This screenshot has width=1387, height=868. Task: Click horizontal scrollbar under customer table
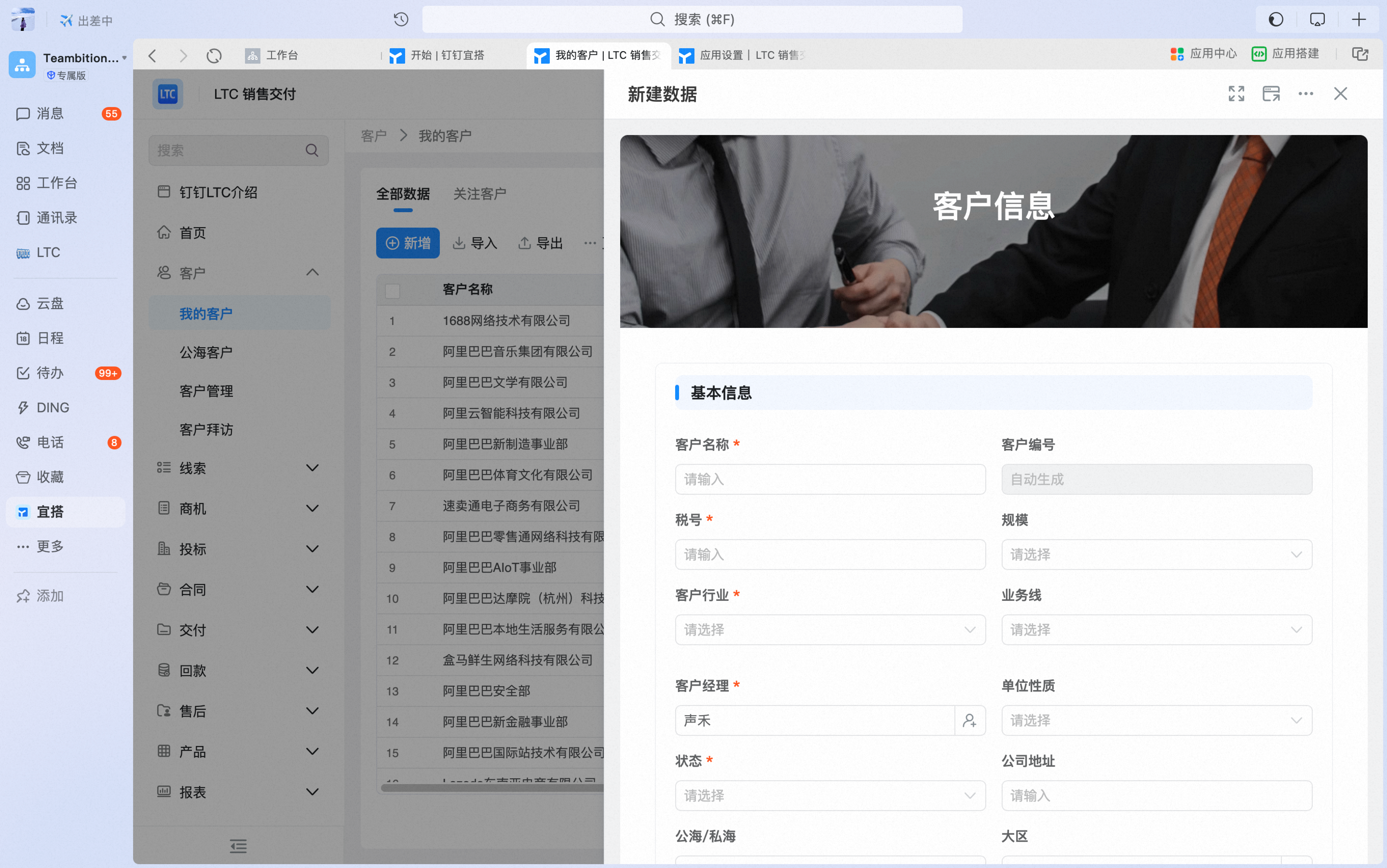click(493, 788)
